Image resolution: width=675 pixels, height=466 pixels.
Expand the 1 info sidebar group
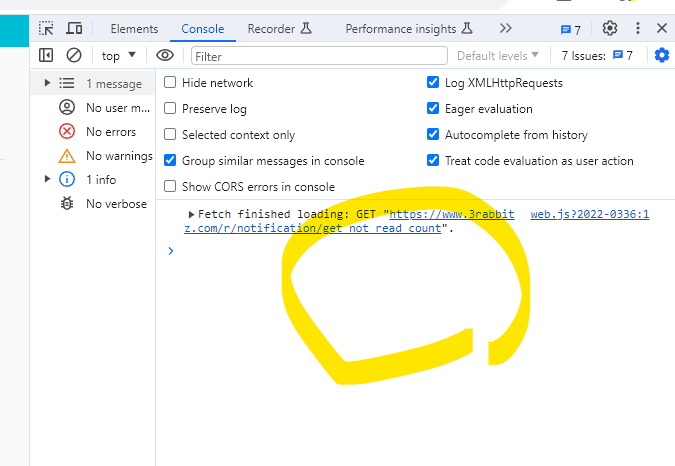click(x=47, y=179)
